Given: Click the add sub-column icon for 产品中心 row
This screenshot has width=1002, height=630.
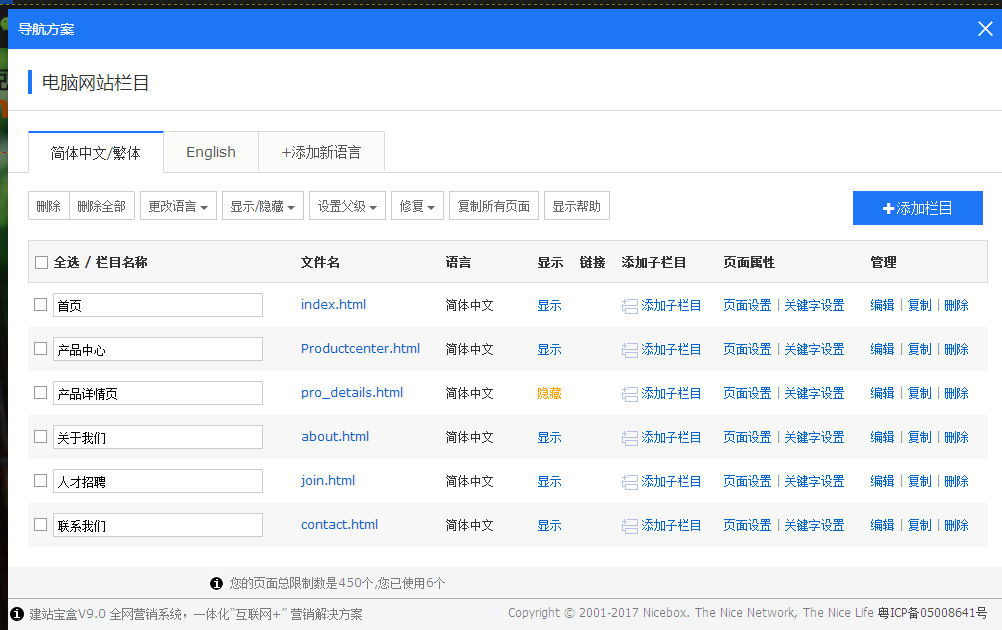Looking at the screenshot, I should coord(629,350).
